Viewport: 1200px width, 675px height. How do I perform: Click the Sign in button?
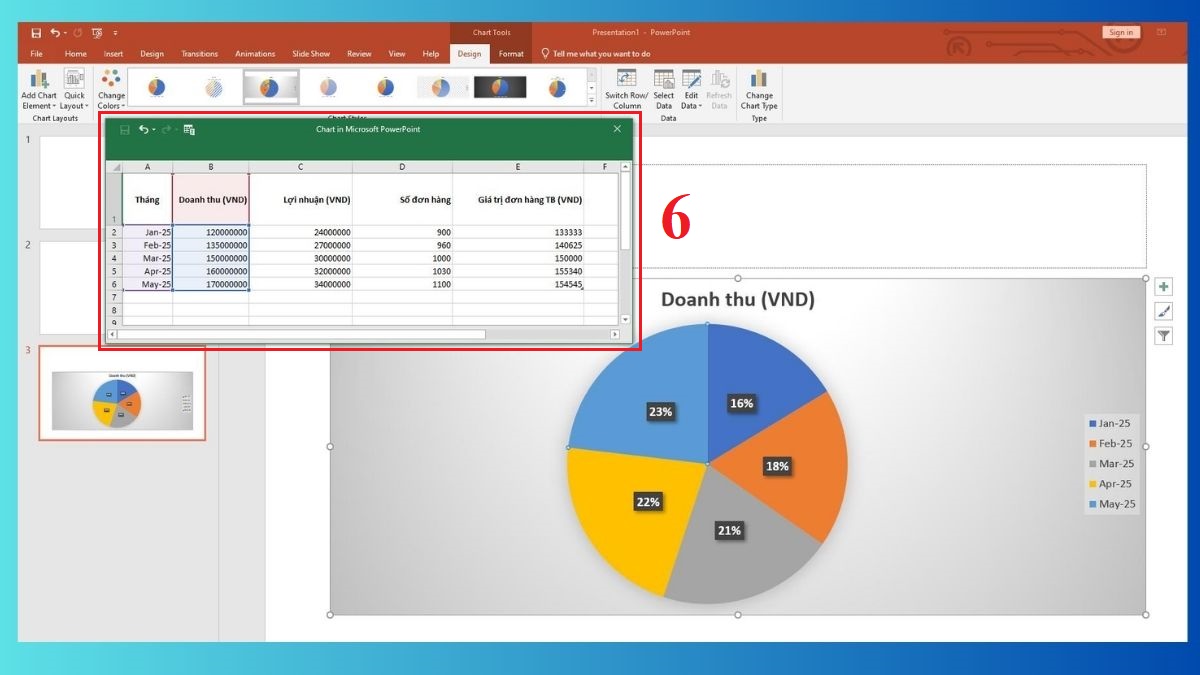[1120, 31]
